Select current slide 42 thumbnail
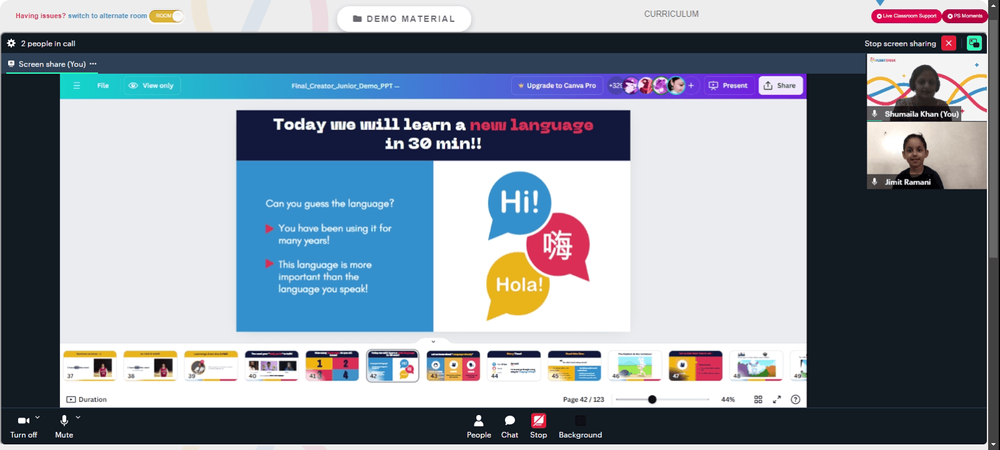Viewport: 1000px width, 450px height. pos(393,366)
